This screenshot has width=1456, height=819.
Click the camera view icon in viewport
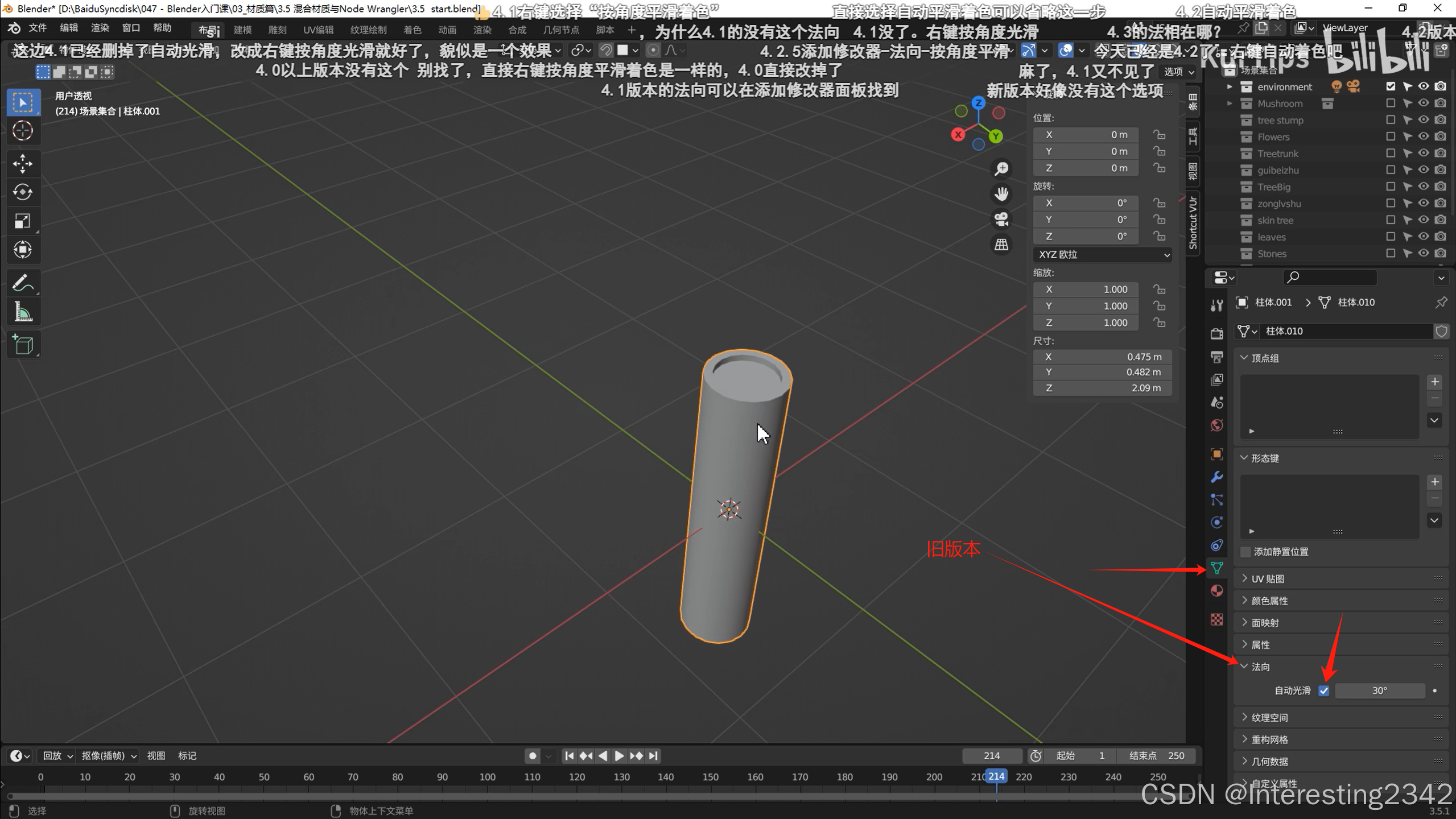click(1001, 219)
